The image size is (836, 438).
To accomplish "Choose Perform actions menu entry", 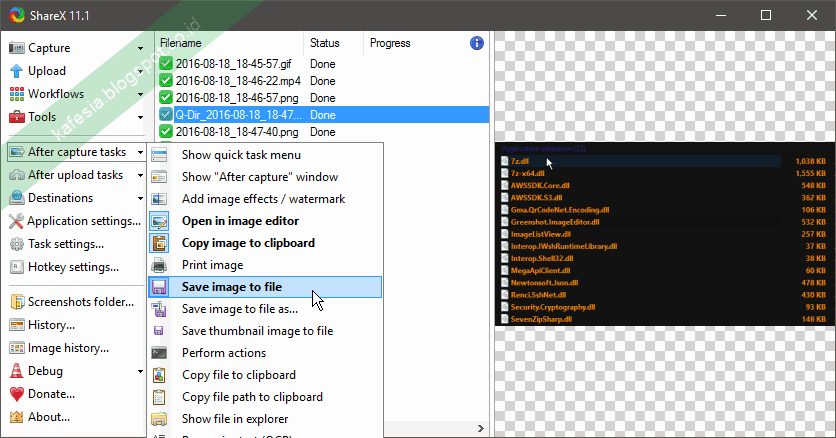I will (x=265, y=353).
